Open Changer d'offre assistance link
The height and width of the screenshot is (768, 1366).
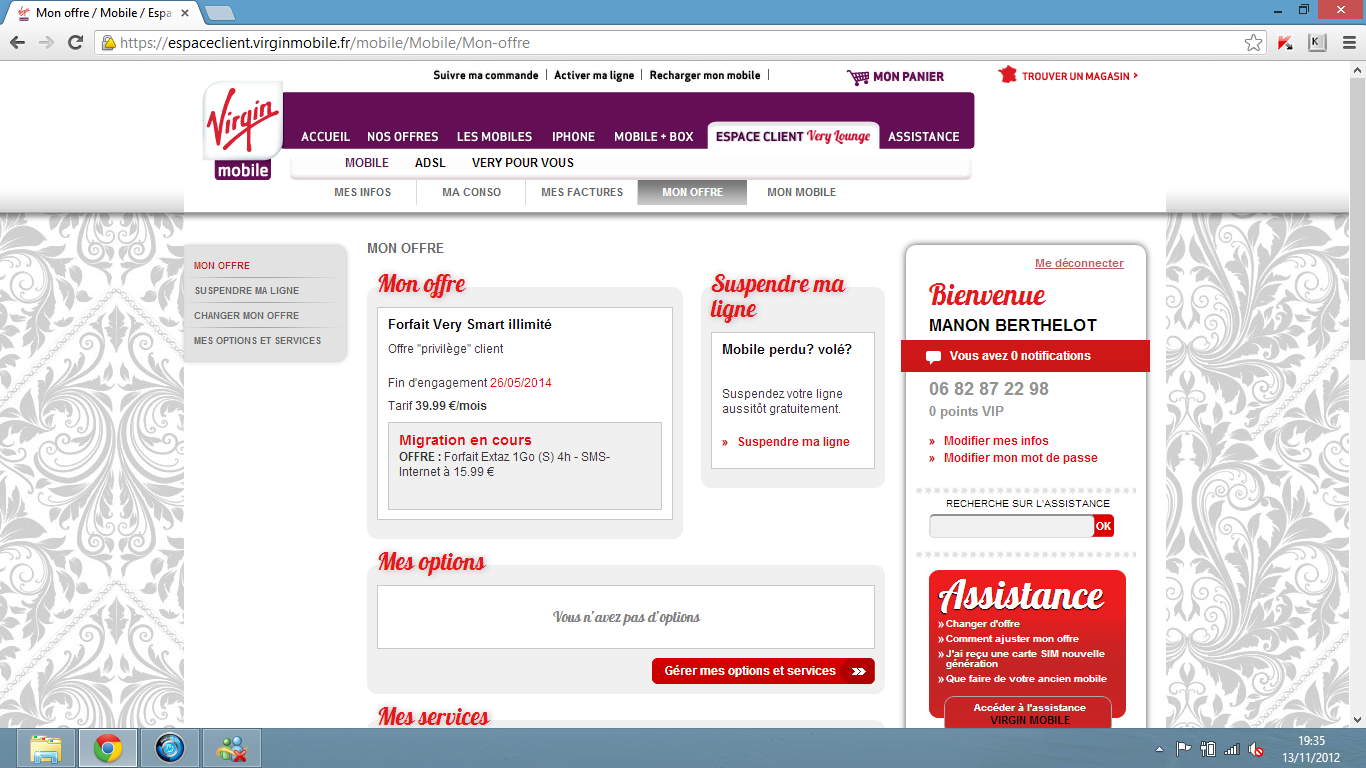click(982, 624)
